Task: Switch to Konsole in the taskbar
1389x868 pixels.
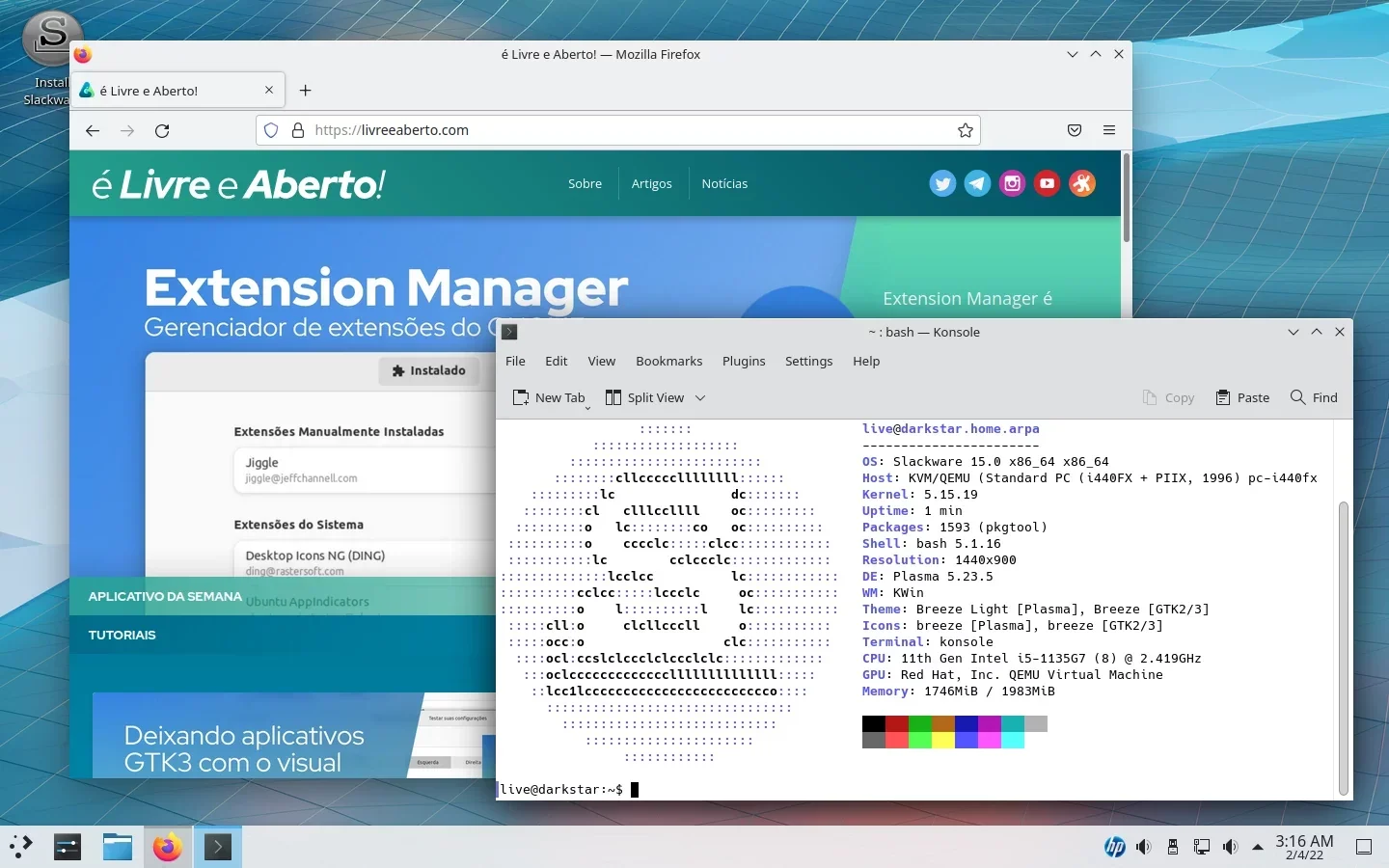Action: 218,847
